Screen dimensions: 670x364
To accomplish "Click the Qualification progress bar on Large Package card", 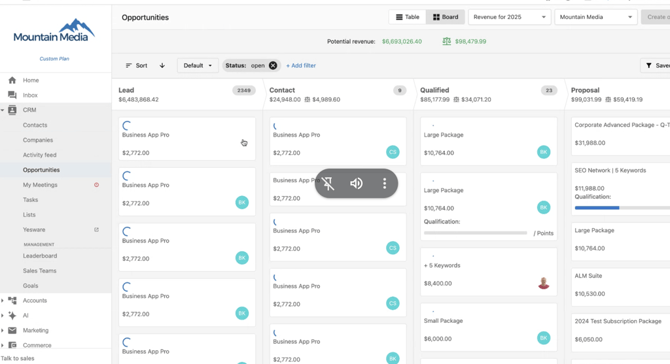I will coord(475,233).
